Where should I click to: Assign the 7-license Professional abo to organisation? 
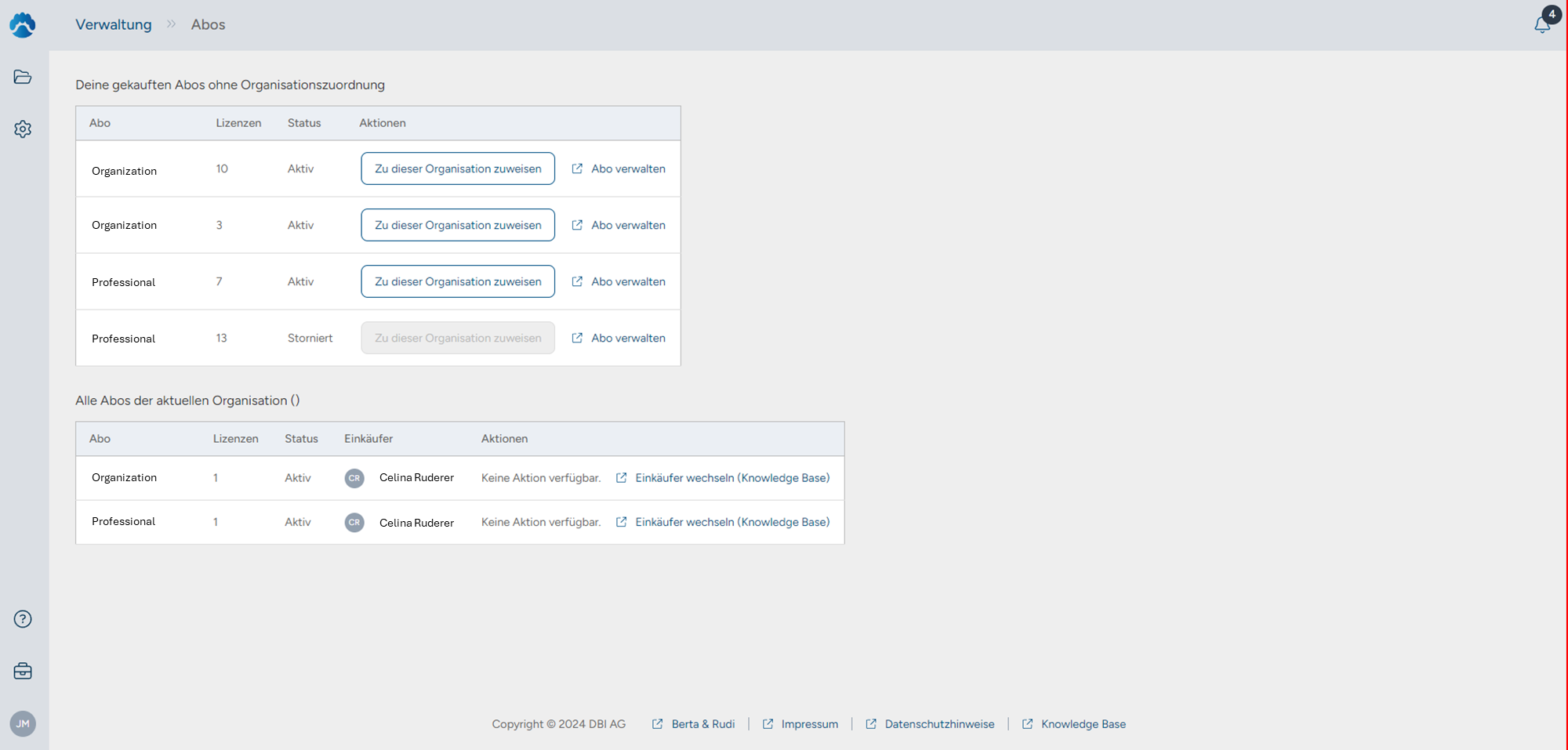point(458,281)
